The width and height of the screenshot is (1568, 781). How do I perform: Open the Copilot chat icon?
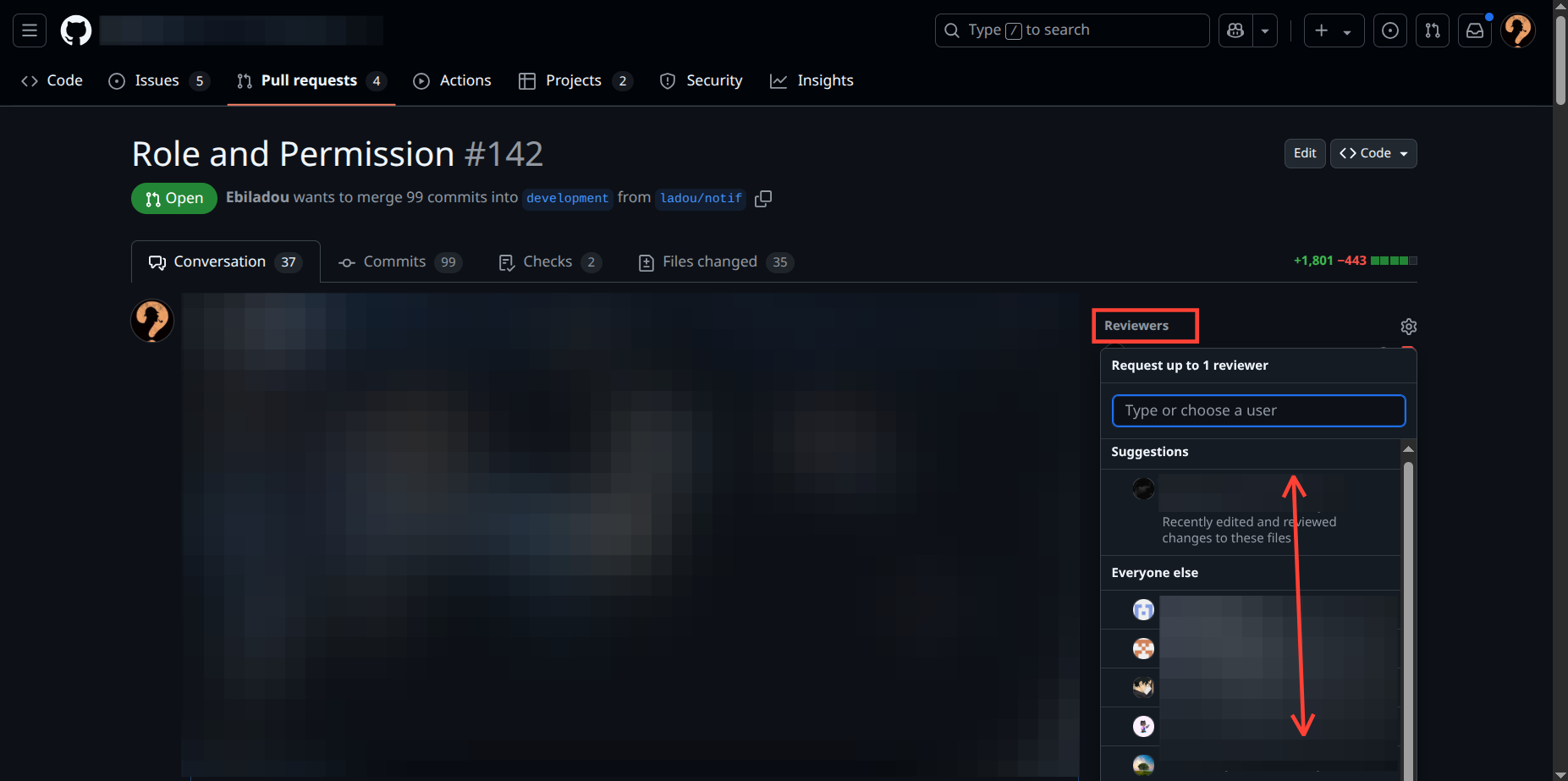click(1235, 30)
